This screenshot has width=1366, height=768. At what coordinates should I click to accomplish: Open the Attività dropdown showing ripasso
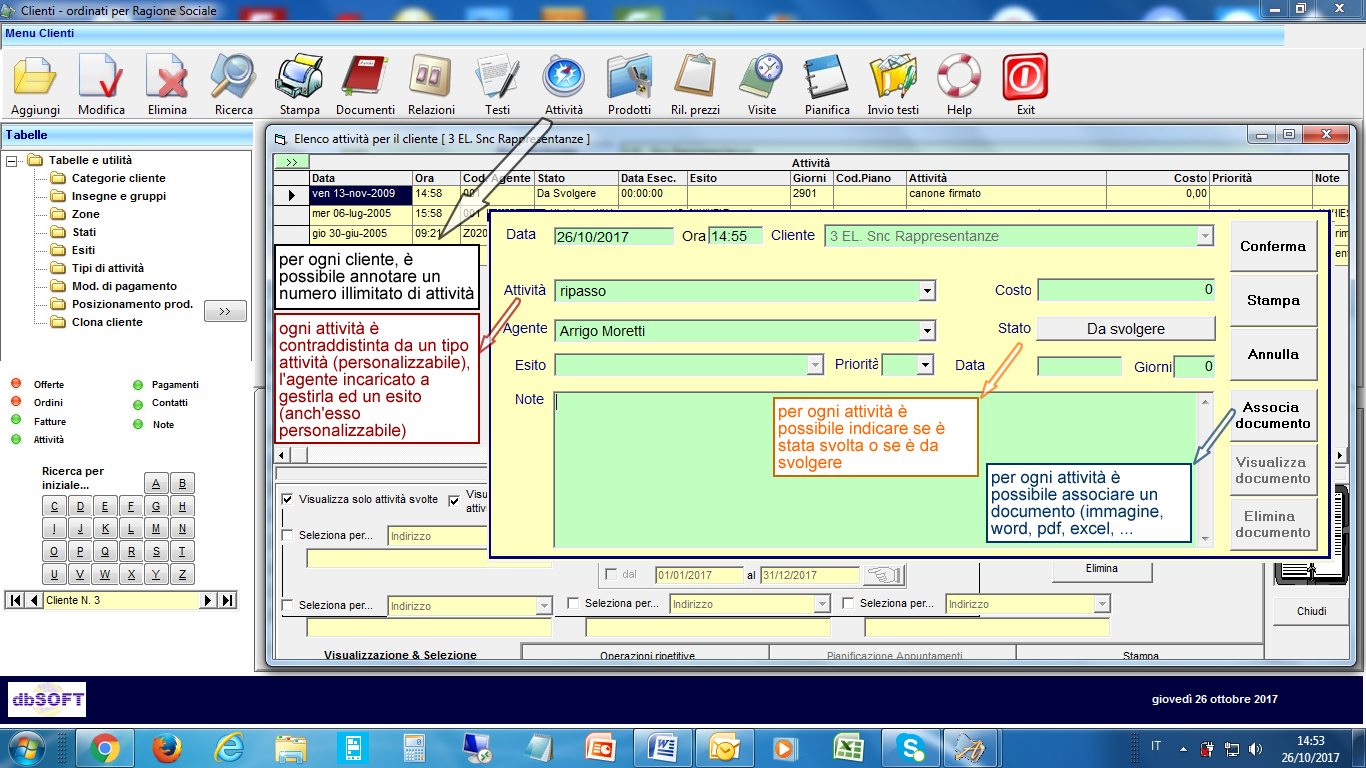tap(928, 291)
